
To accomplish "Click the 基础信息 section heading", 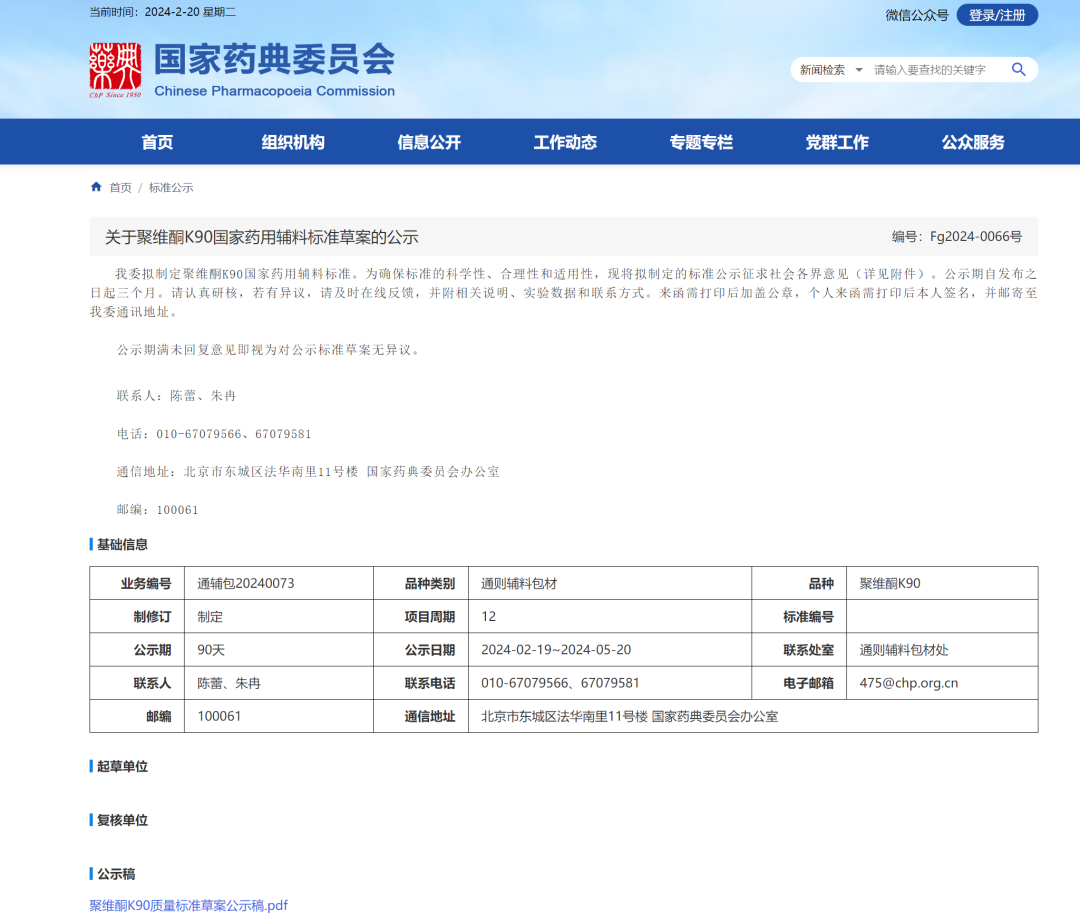I will 122,544.
